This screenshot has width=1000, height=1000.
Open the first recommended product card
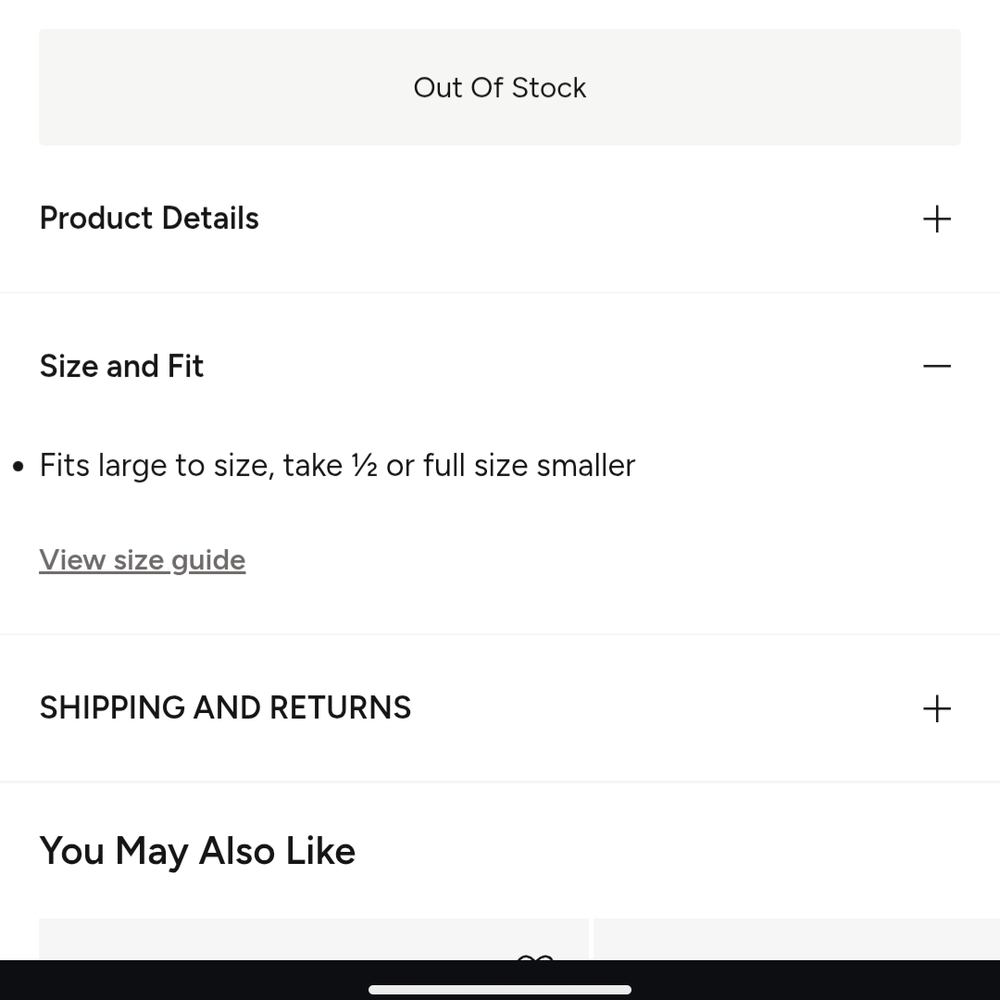tap(300, 940)
